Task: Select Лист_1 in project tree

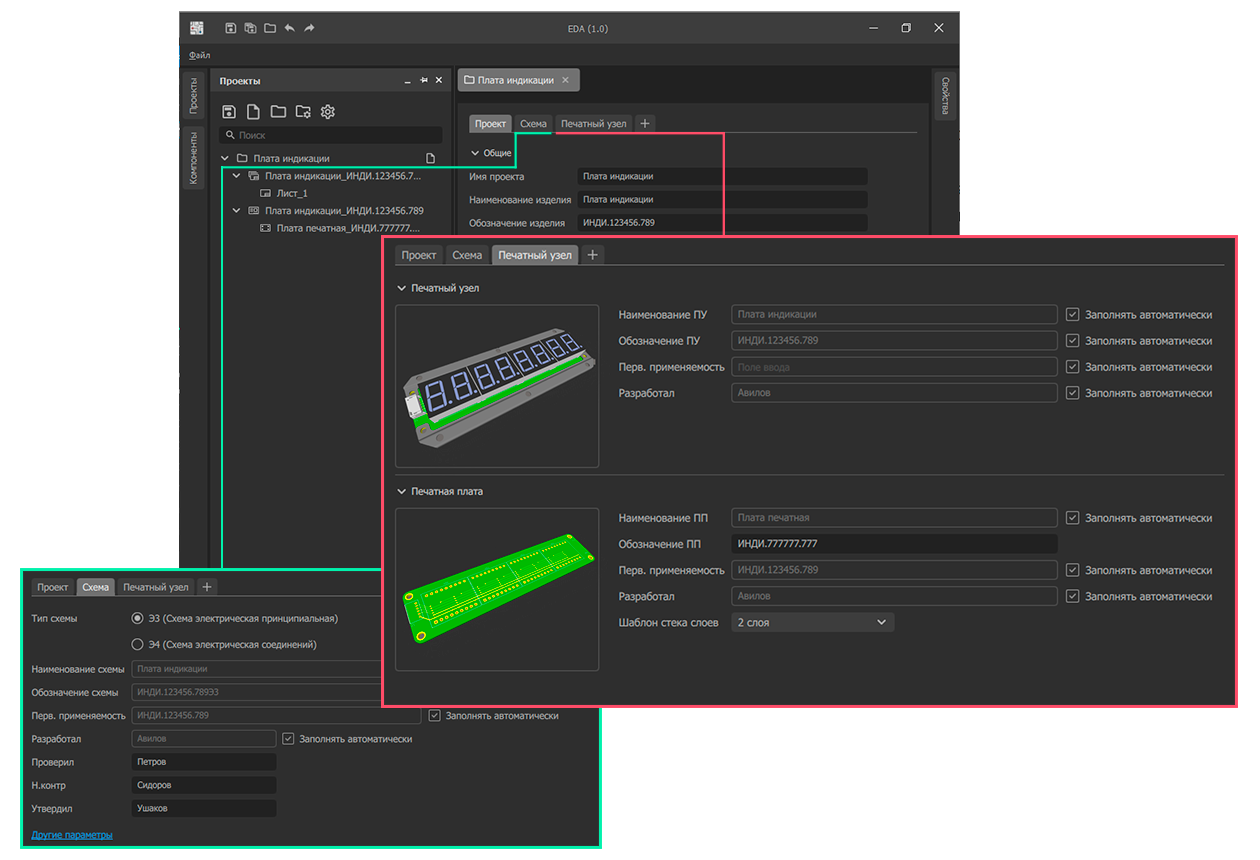Action: click(x=291, y=193)
